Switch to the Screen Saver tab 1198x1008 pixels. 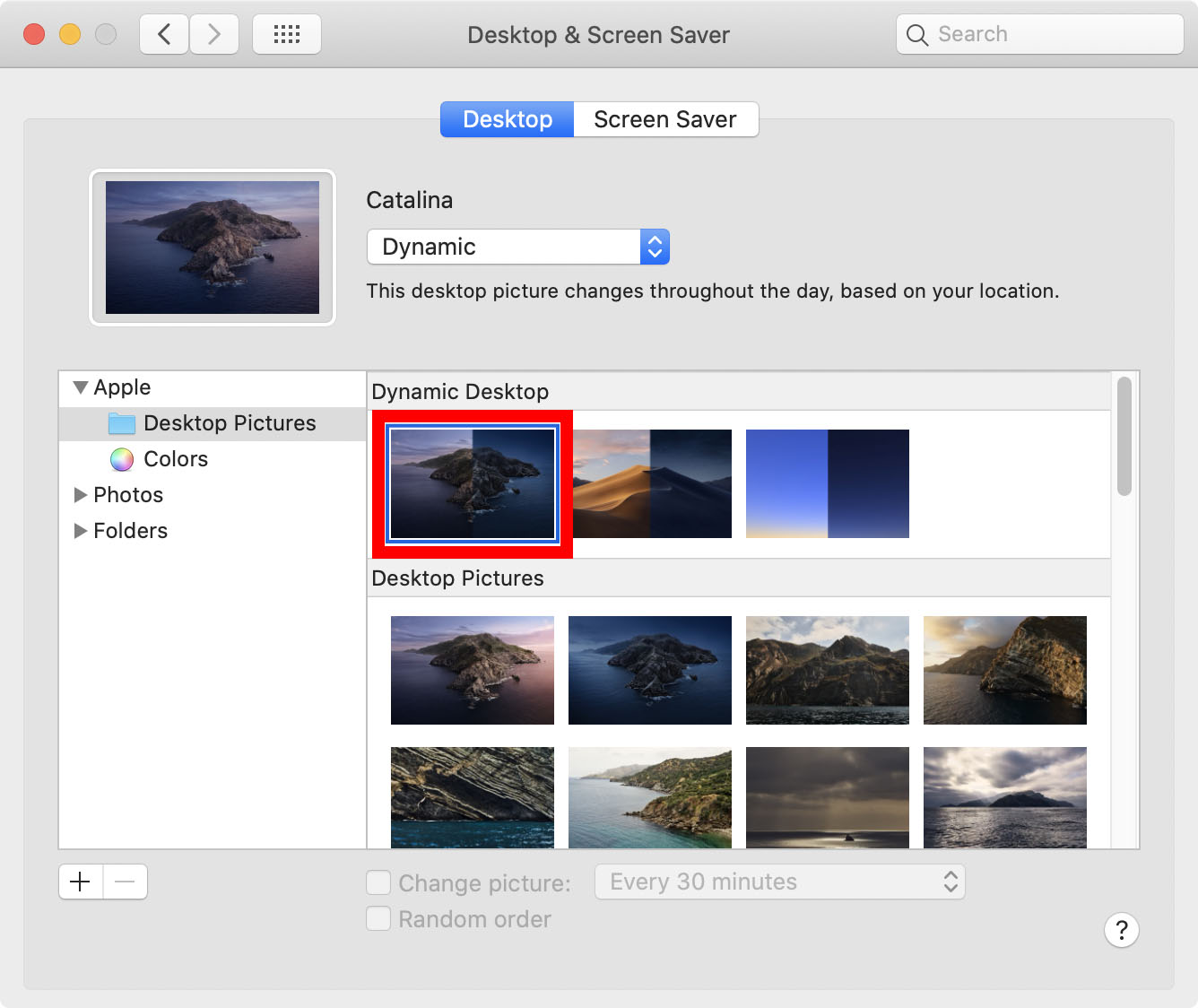[x=665, y=119]
